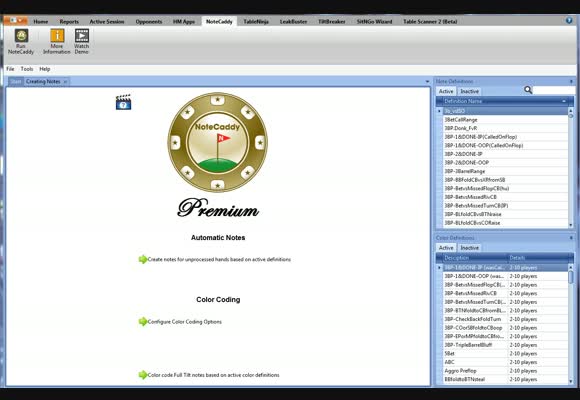
Task: Open the document tabs dropdown arrow
Action: [x=427, y=81]
